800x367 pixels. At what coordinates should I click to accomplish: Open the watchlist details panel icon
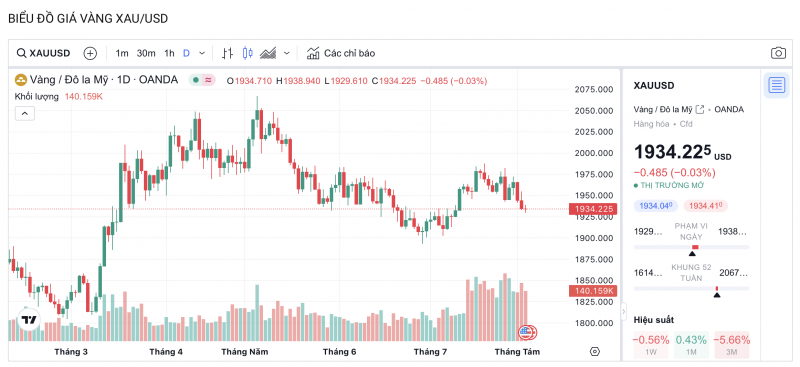[777, 85]
